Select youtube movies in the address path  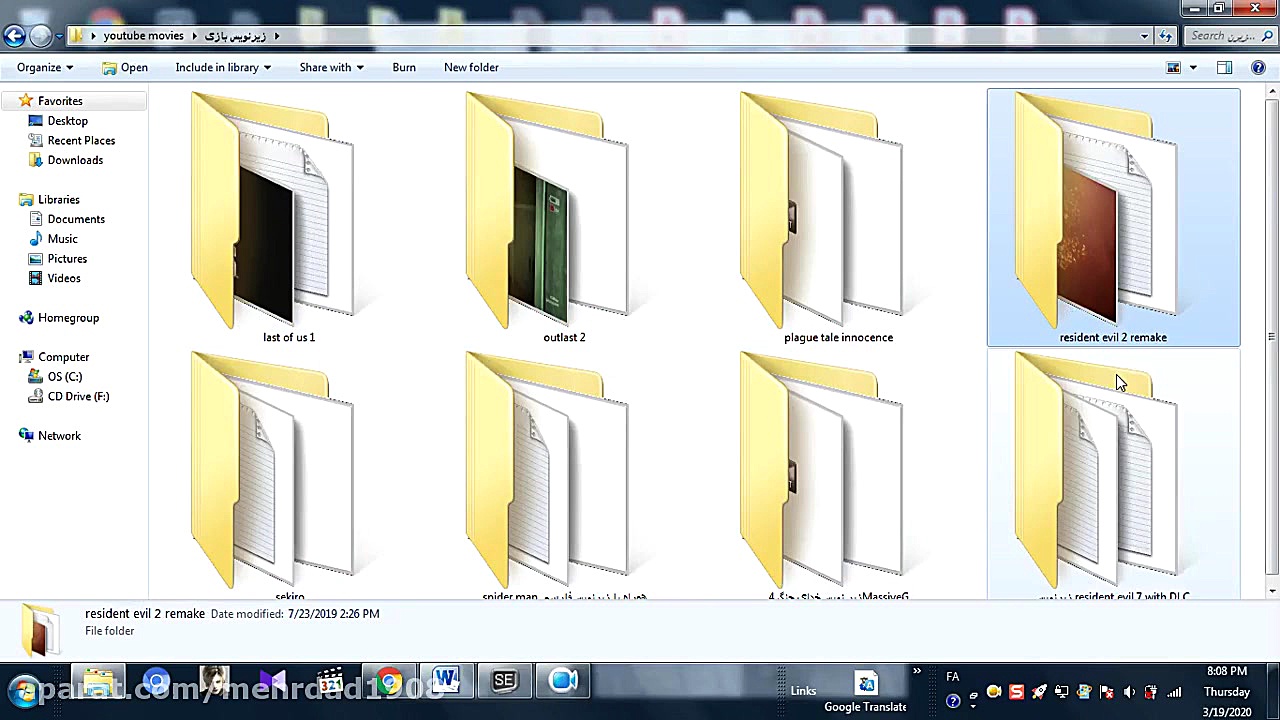click(143, 36)
